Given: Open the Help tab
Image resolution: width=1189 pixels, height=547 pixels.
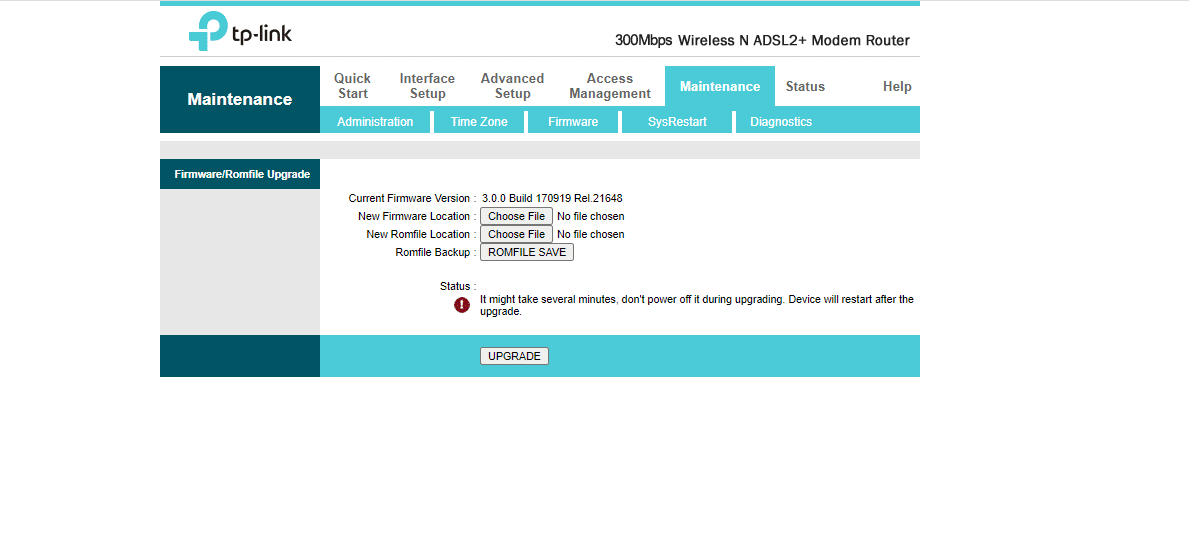Looking at the screenshot, I should point(897,87).
